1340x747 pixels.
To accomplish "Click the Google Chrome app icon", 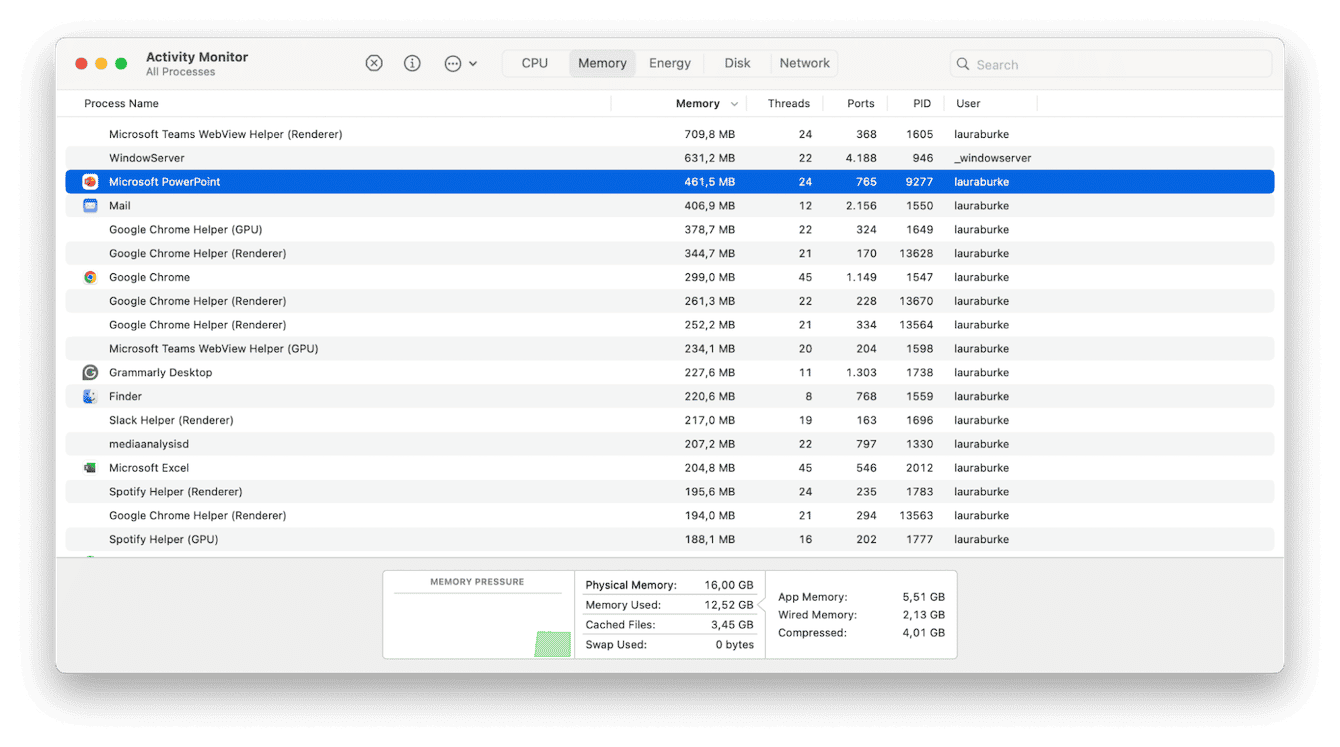I will pyautogui.click(x=89, y=277).
